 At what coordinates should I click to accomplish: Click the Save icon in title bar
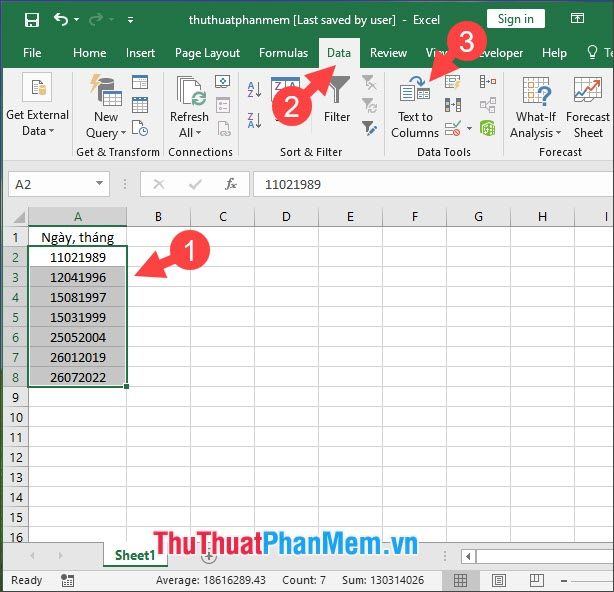pyautogui.click(x=31, y=19)
